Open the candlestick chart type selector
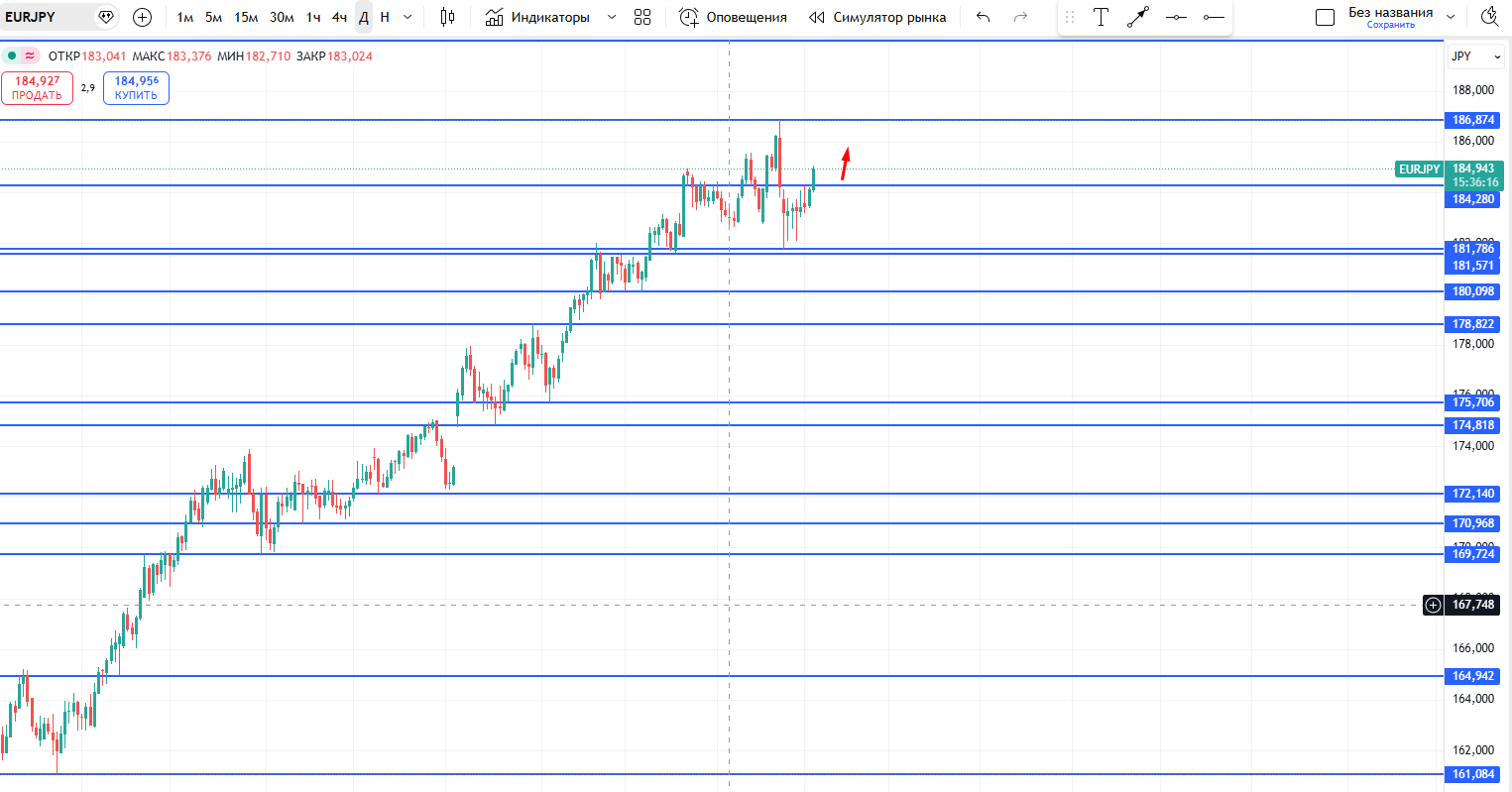This screenshot has width=1512, height=792. click(447, 17)
